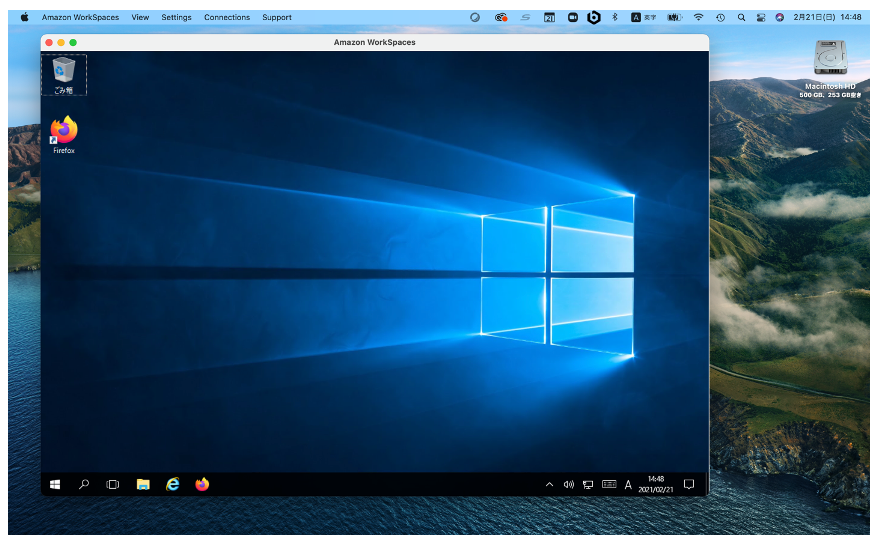Open Windows volume control in tray

tap(568, 485)
